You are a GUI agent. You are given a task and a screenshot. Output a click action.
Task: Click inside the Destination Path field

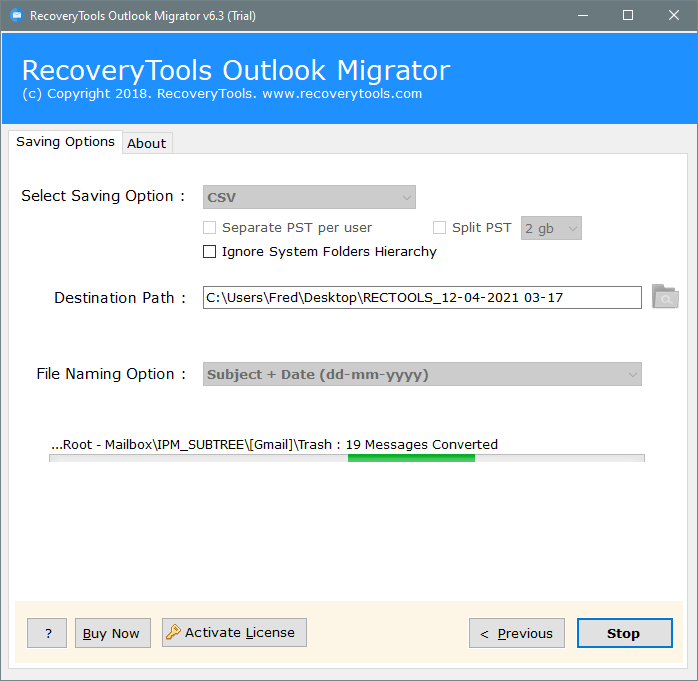pos(422,297)
